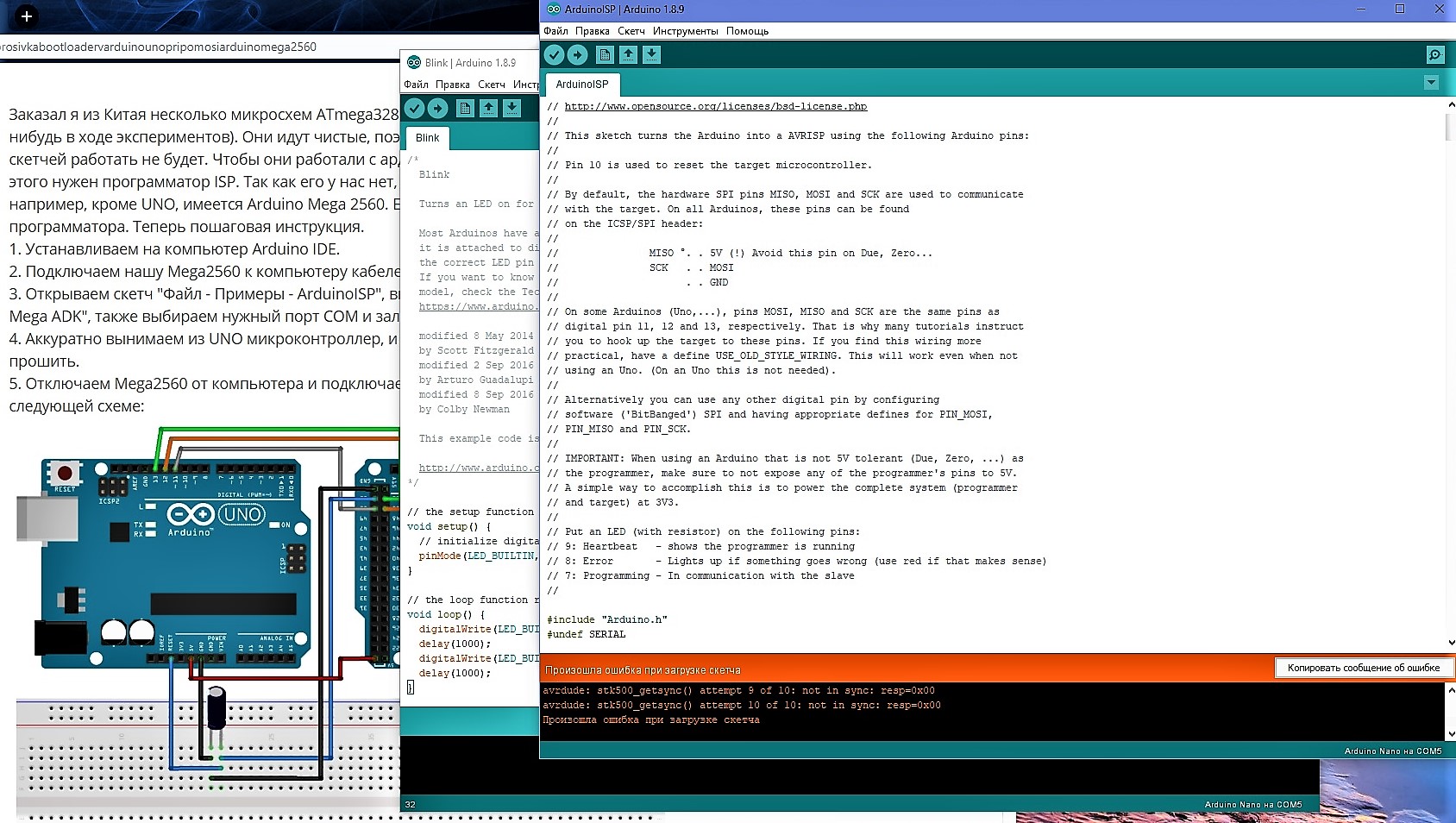This screenshot has width=1456, height=823.
Task: Click the browser address bar URL
Action: [159, 47]
